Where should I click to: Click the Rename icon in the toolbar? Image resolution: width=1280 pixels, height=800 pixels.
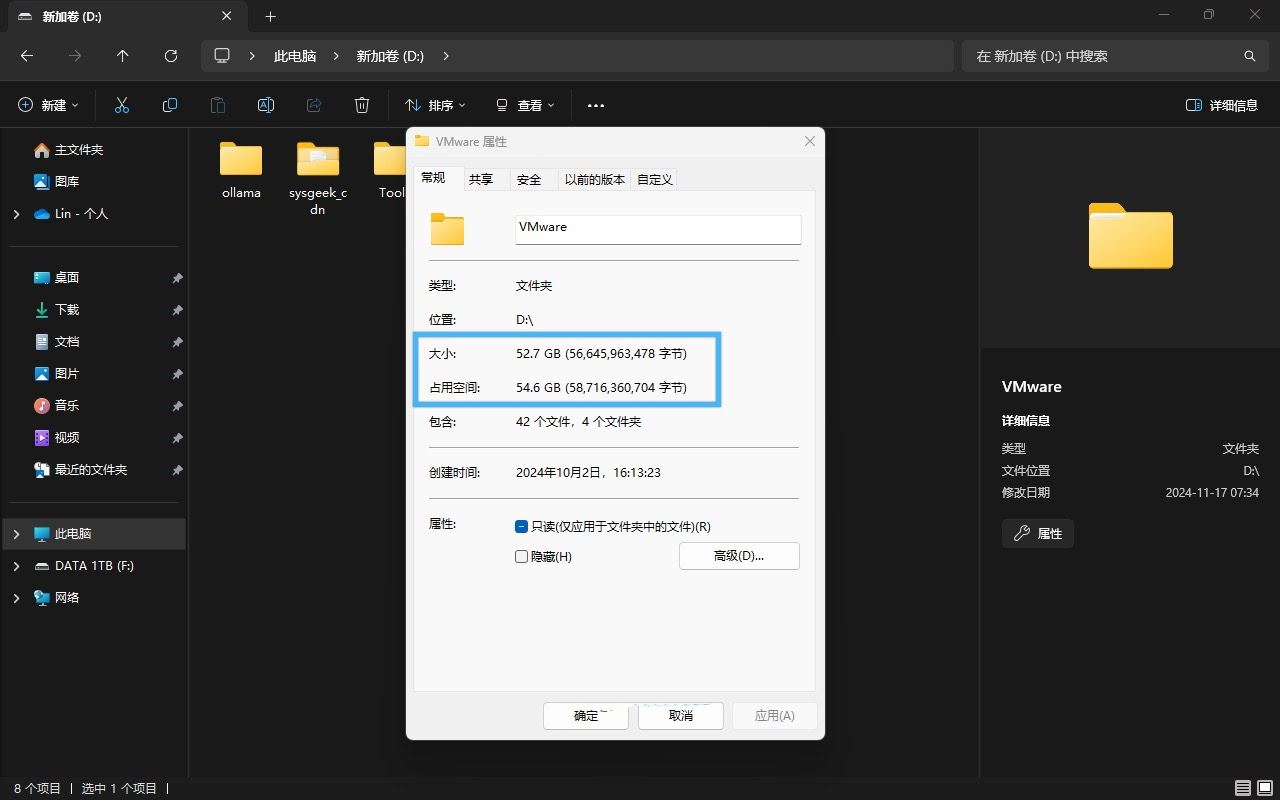pos(265,105)
